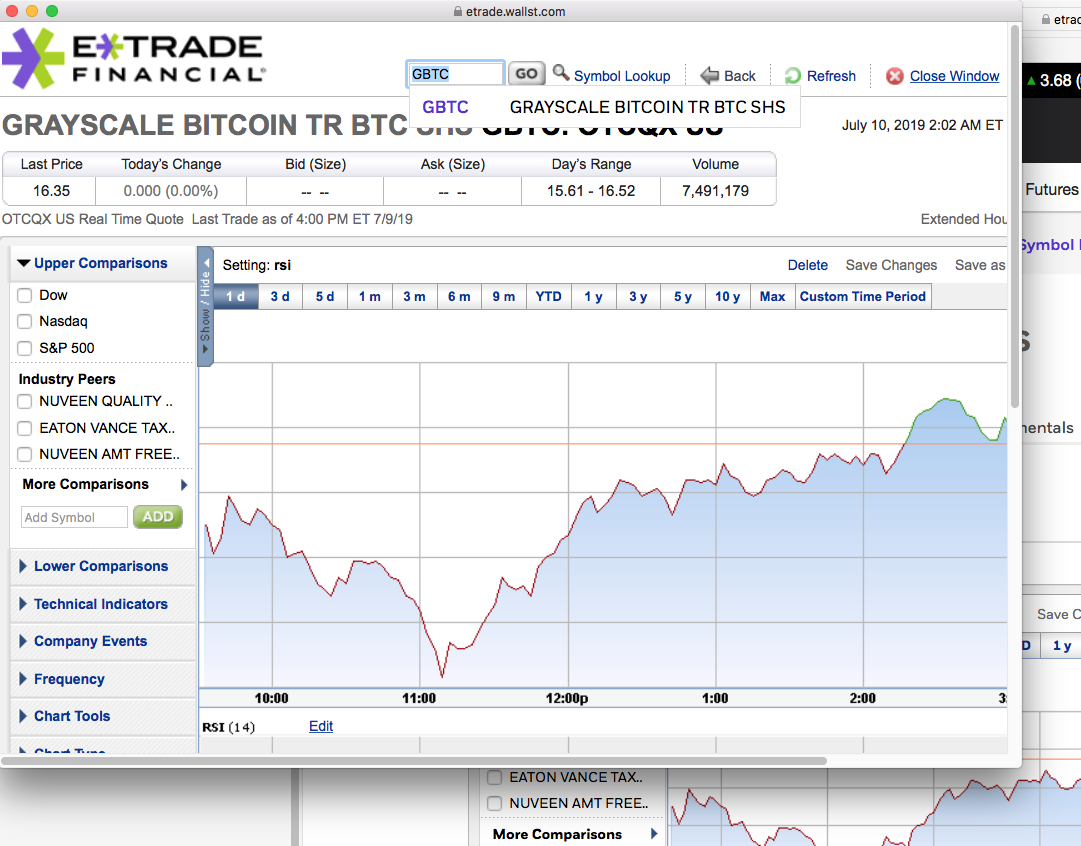1081x846 pixels.
Task: Toggle the Show / Hide sidebar handle
Action: click(205, 306)
